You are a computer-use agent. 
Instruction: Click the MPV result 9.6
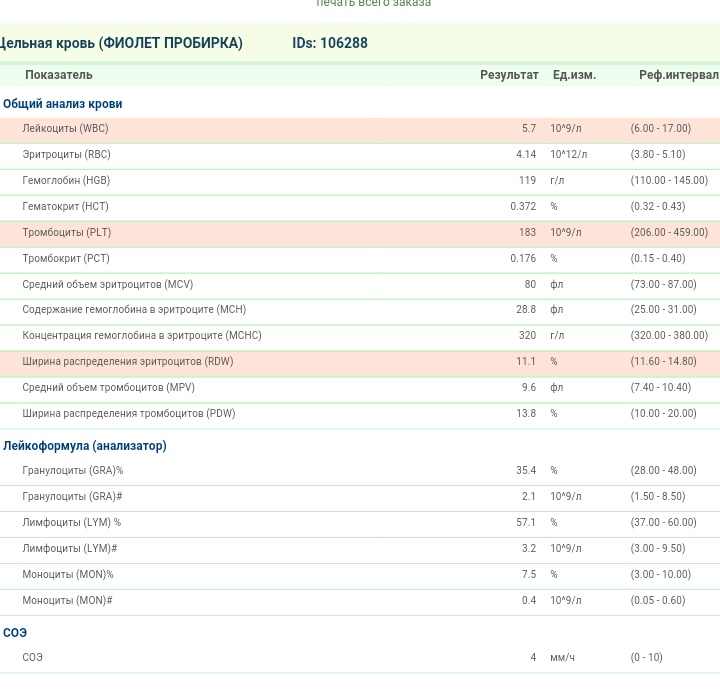(529, 388)
